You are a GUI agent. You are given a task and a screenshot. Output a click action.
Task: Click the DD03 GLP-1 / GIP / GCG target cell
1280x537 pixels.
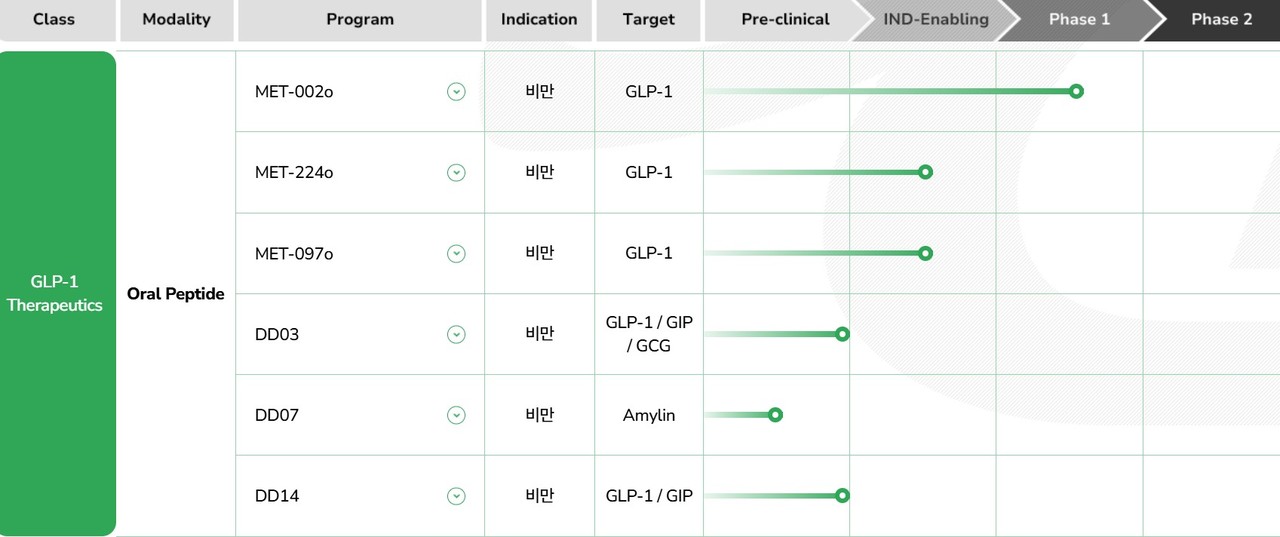point(649,334)
